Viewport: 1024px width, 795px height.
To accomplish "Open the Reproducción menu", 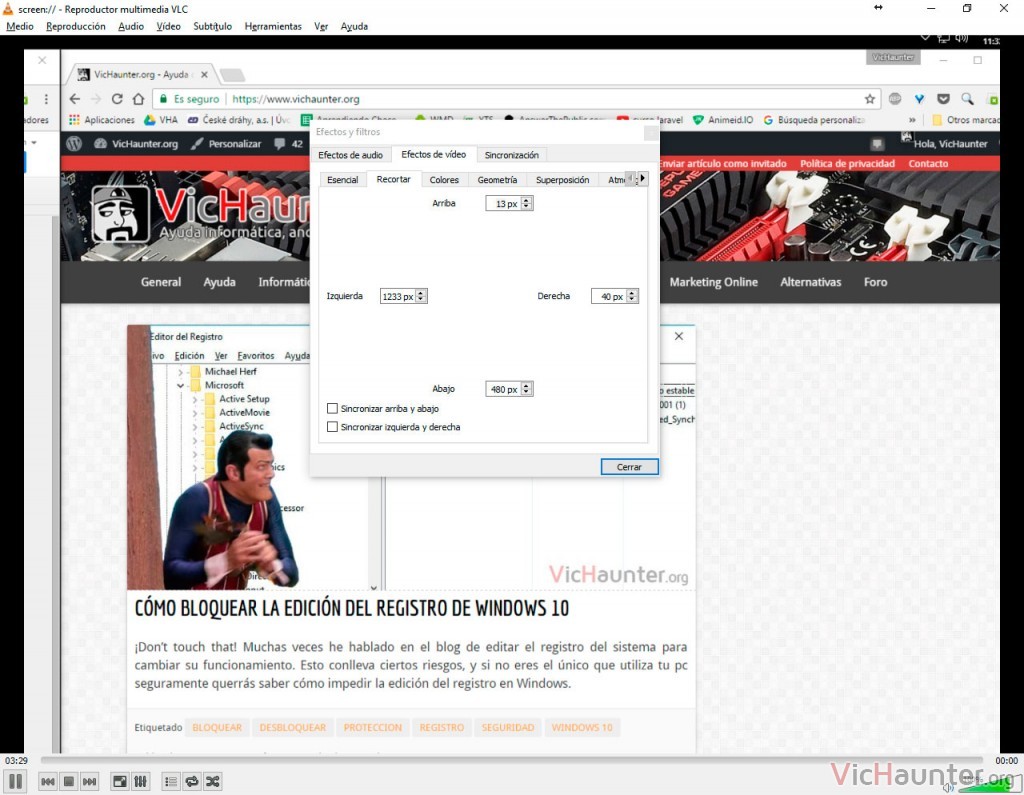I will (x=76, y=26).
